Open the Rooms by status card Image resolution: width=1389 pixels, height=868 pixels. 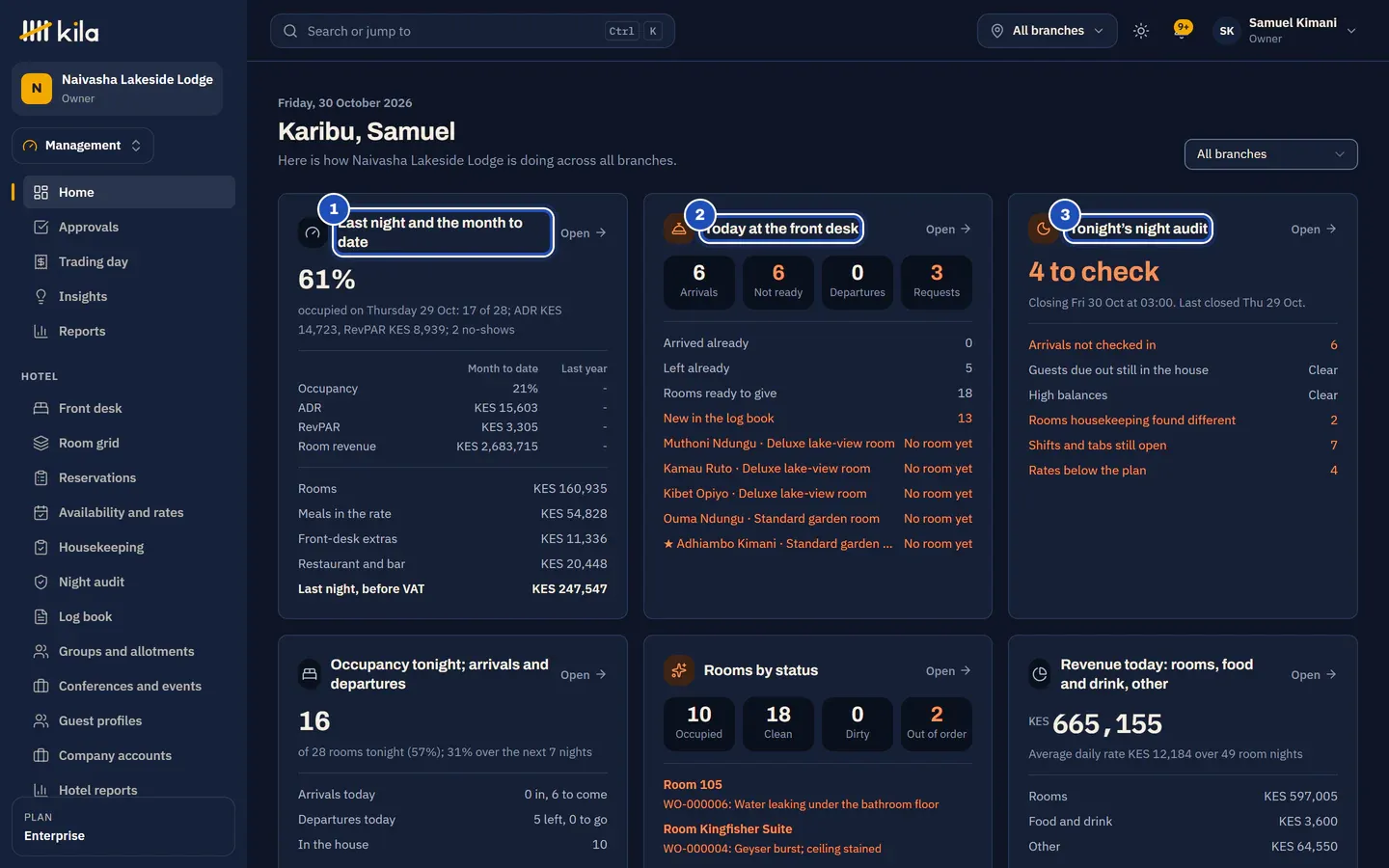click(x=948, y=670)
